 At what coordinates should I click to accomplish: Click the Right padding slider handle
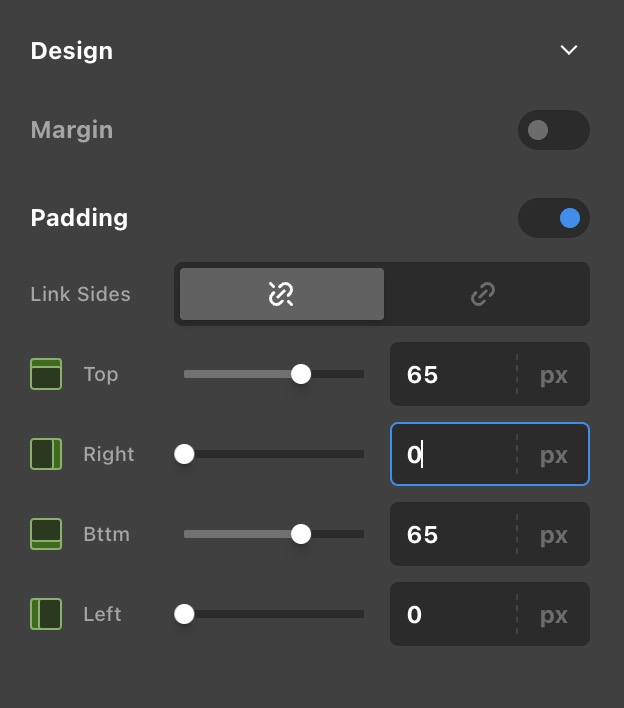(x=184, y=454)
